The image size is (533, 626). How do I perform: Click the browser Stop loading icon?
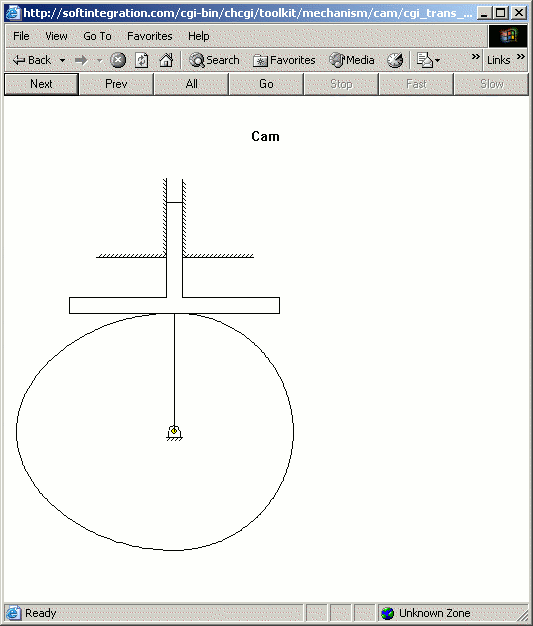[x=118, y=60]
